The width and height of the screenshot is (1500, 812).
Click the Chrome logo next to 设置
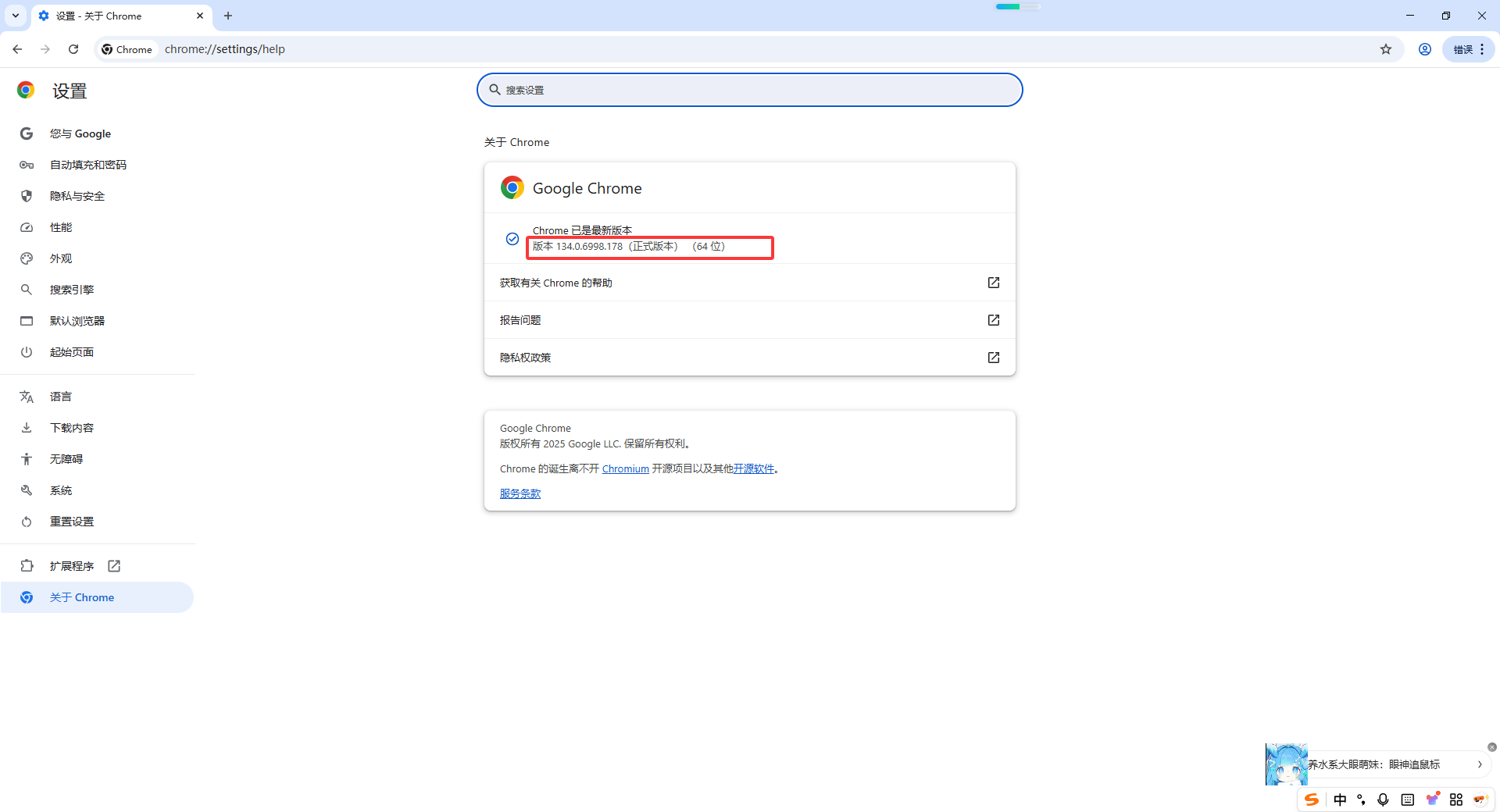pyautogui.click(x=26, y=91)
